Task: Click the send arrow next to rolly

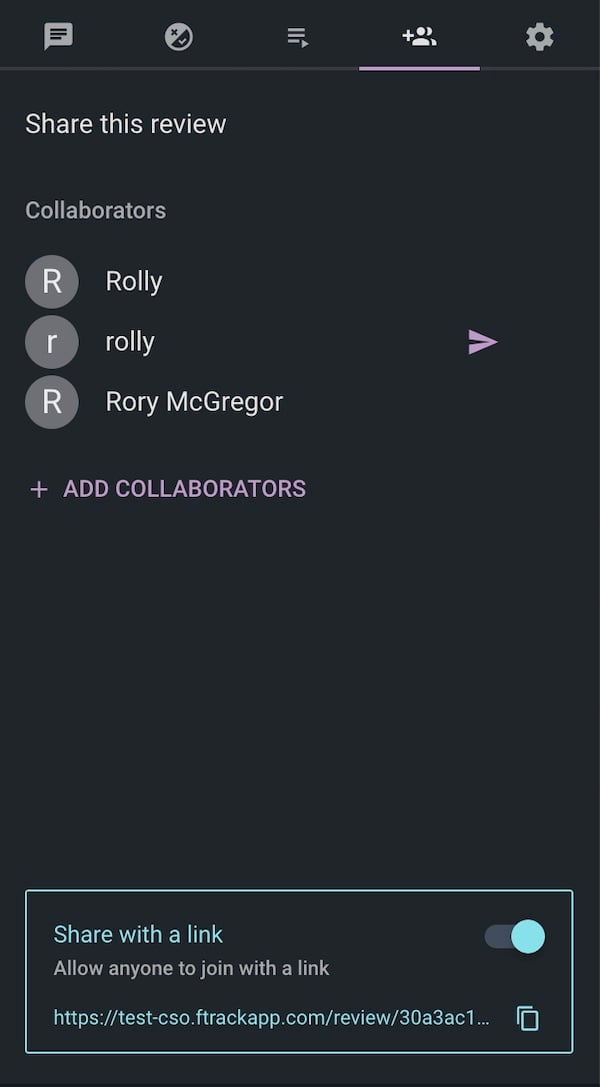Action: (482, 342)
